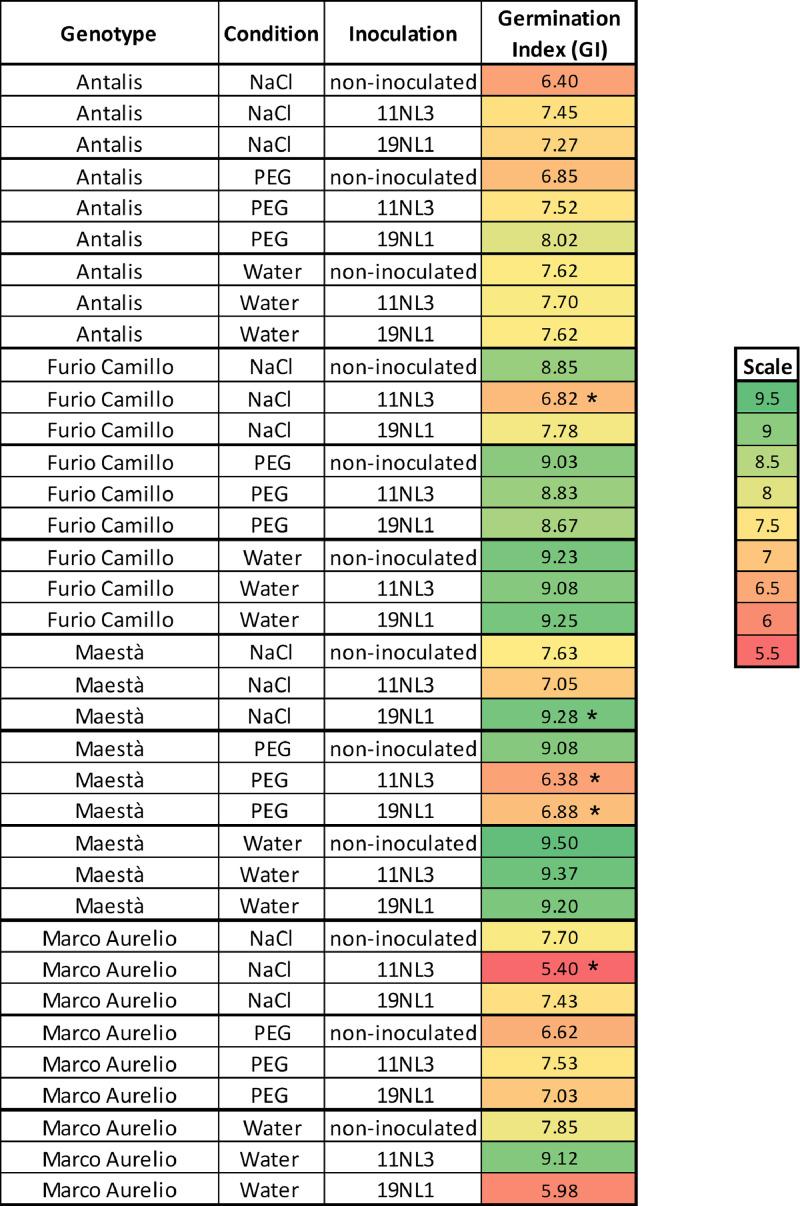Click the Scale legend header
The width and height of the screenshot is (800, 1206).
(x=767, y=367)
